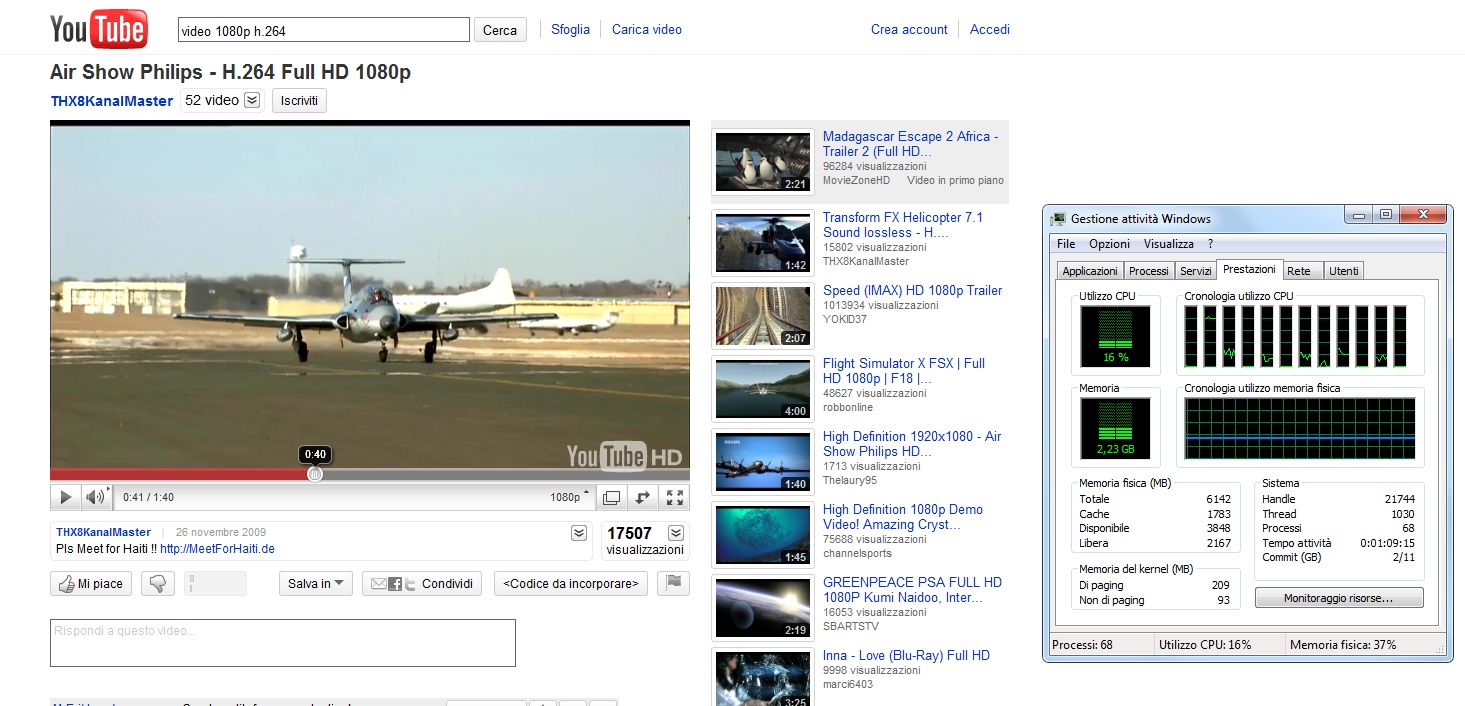Switch to the Processi tab in Task Manager
Viewport: 1465px width, 706px height.
click(x=1148, y=271)
